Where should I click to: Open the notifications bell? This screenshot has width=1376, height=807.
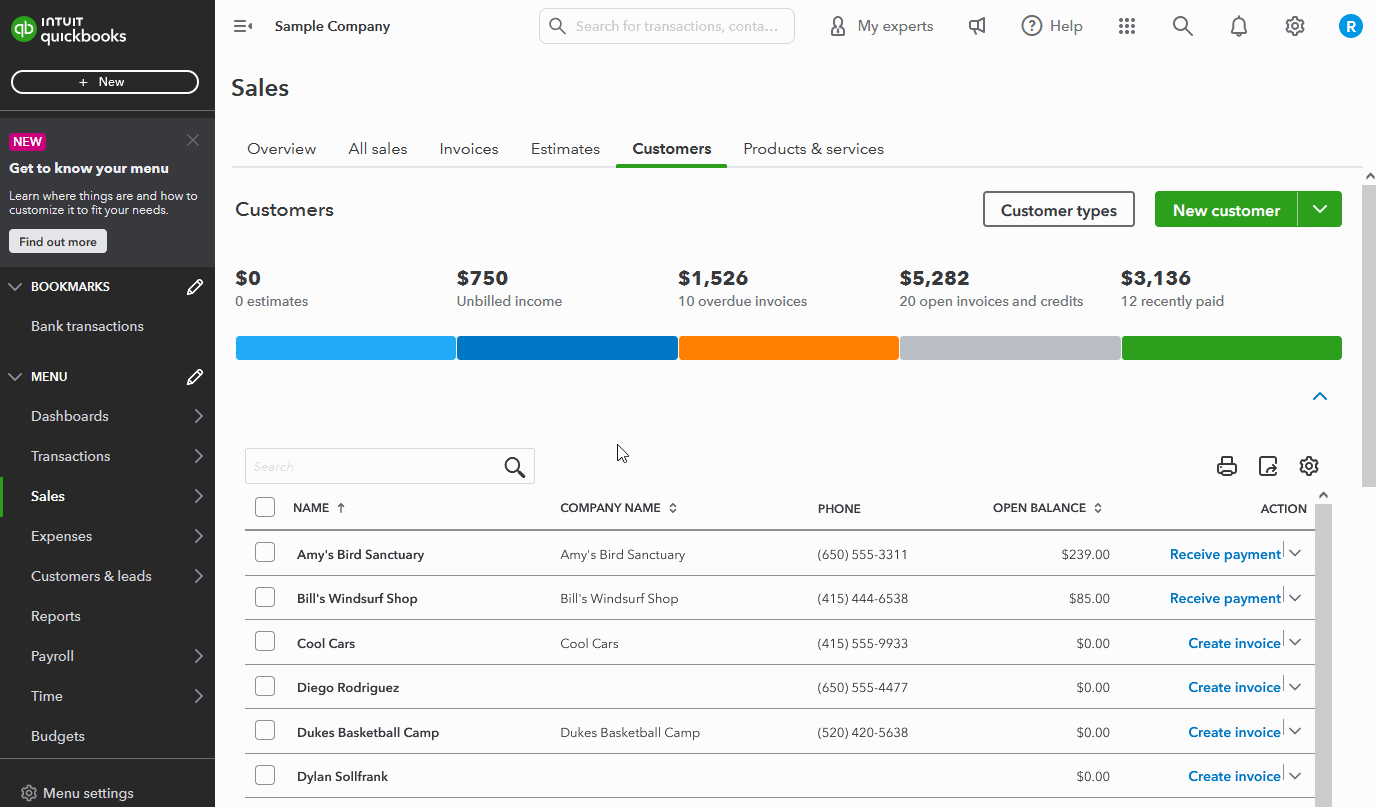point(1239,27)
